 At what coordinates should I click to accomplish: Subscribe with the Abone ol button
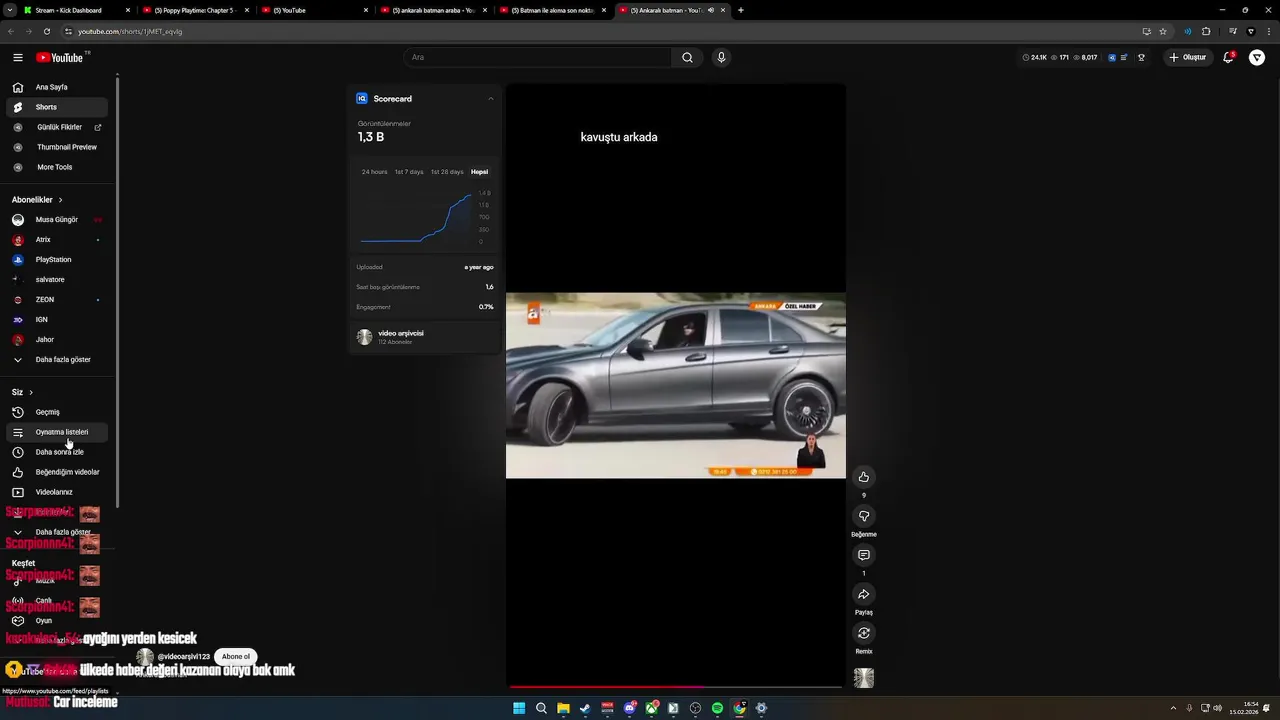236,657
